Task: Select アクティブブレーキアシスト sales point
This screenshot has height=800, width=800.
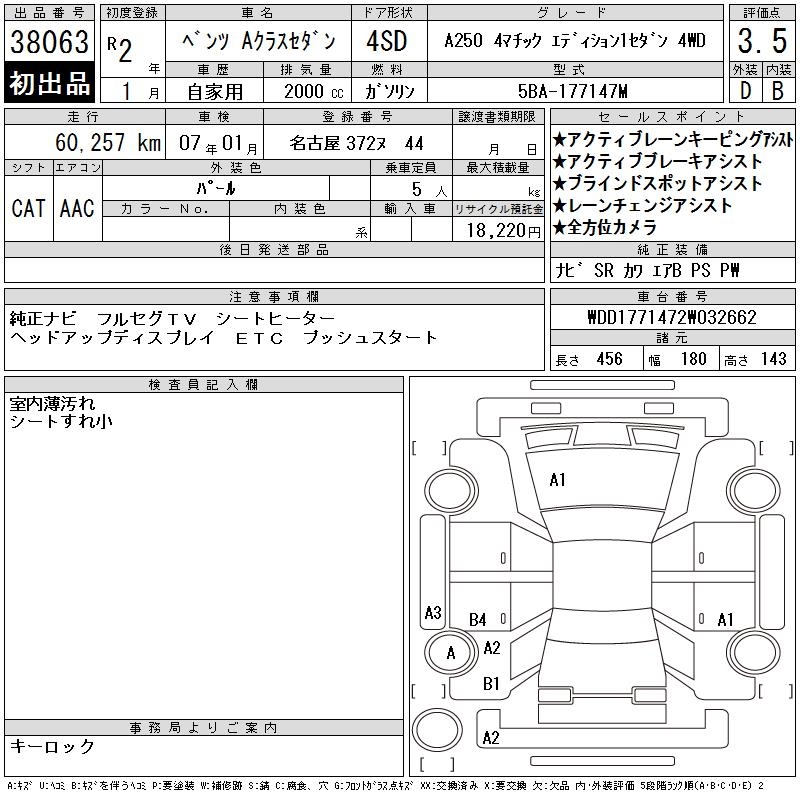Action: pos(658,161)
